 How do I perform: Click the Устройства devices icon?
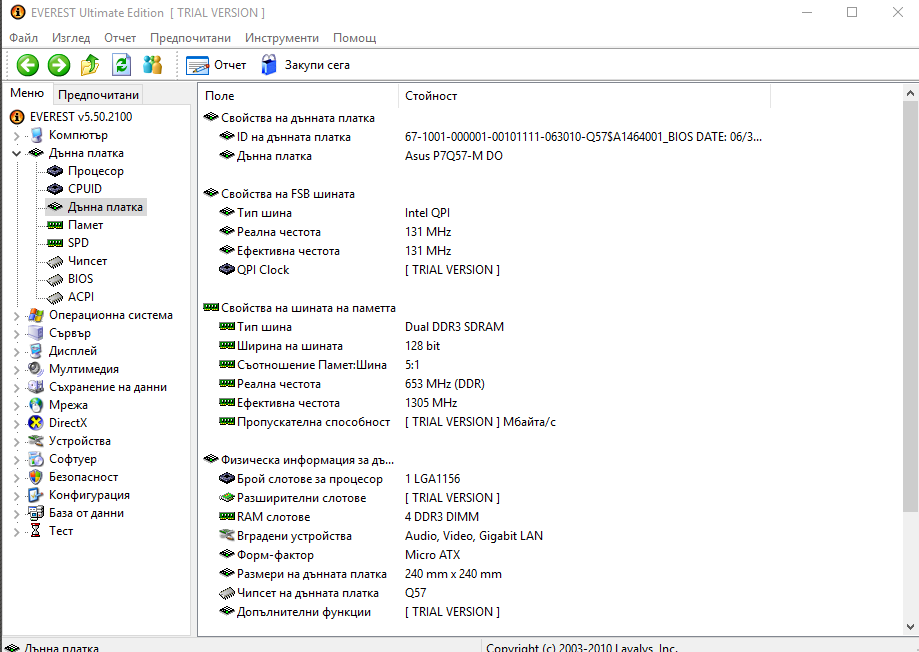pos(36,441)
